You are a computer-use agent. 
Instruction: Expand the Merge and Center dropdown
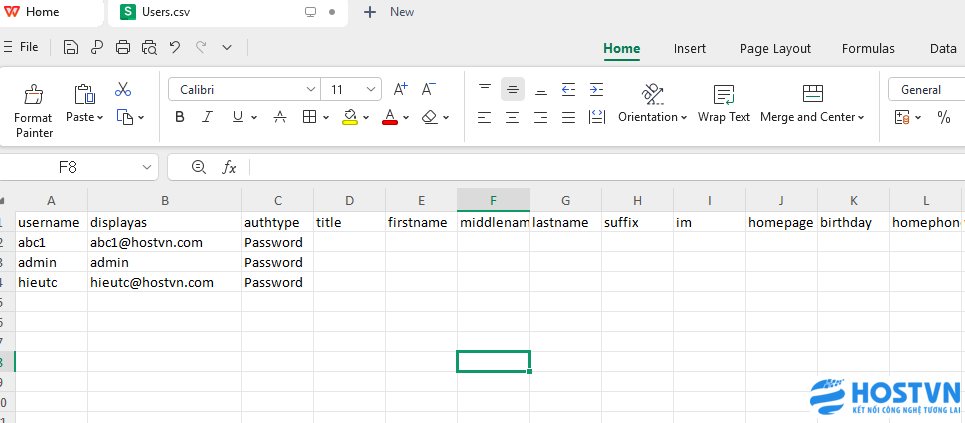pyautogui.click(x=860, y=117)
